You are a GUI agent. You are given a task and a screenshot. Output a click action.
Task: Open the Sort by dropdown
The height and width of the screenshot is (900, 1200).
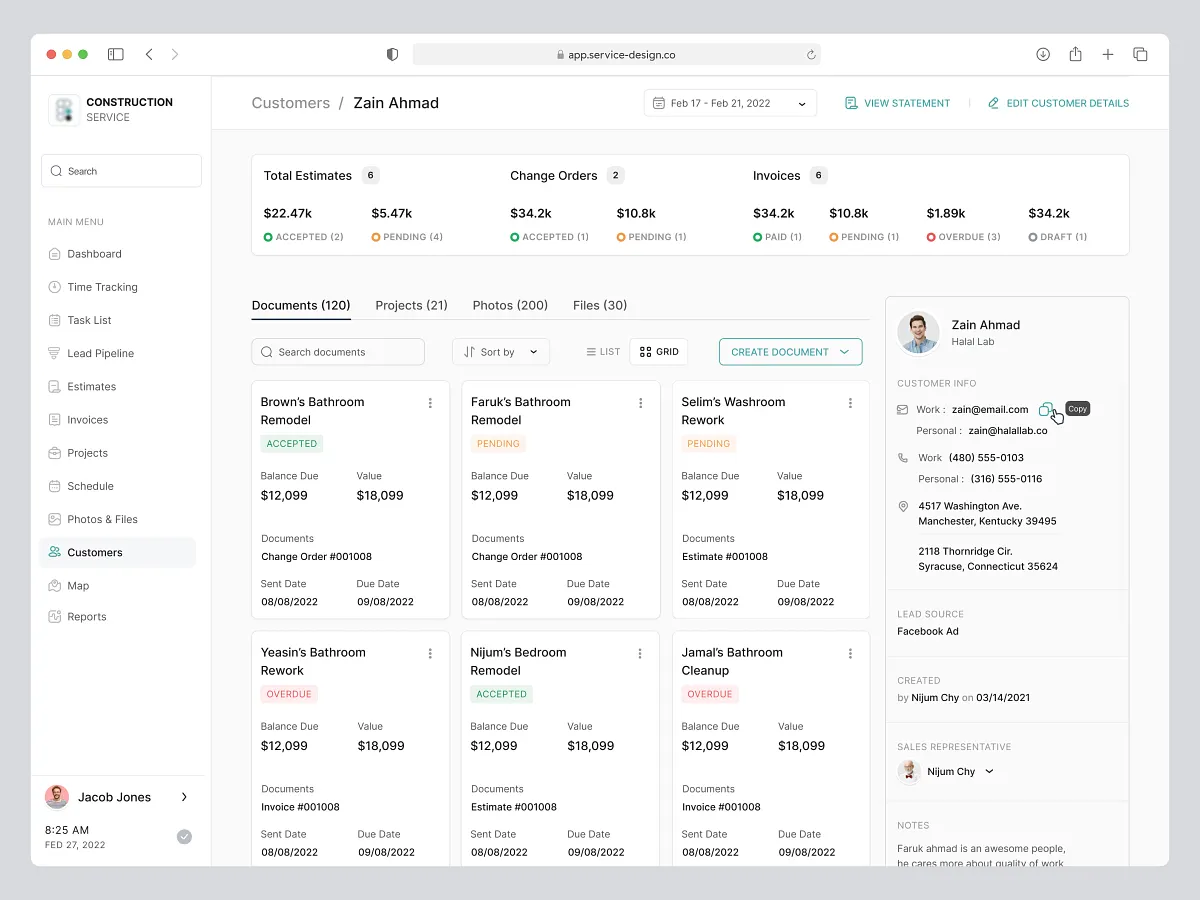[500, 351]
